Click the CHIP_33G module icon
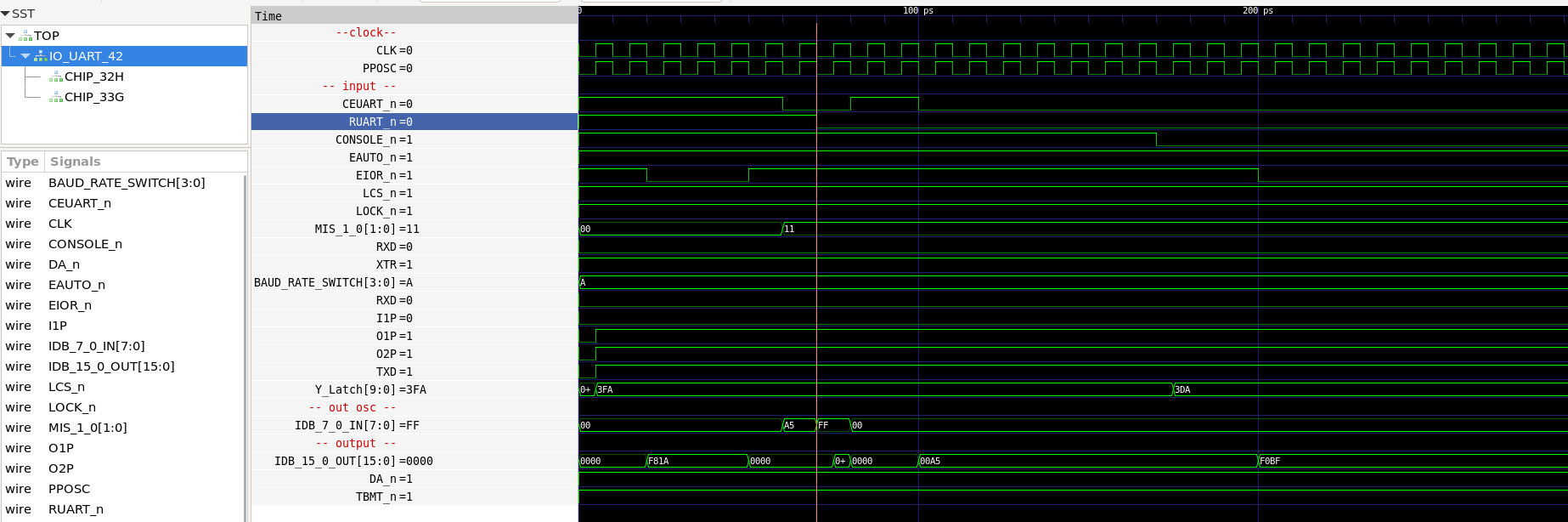The height and width of the screenshot is (522, 1568). (56, 97)
